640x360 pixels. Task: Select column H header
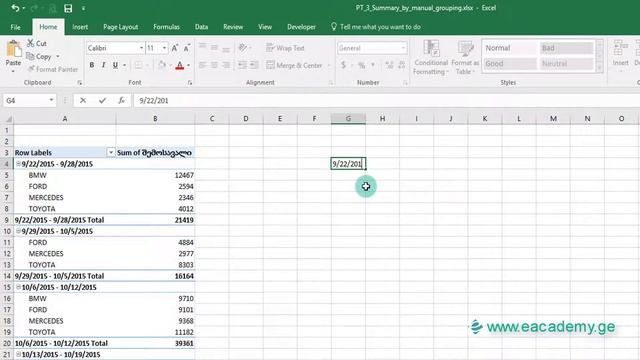(382, 119)
